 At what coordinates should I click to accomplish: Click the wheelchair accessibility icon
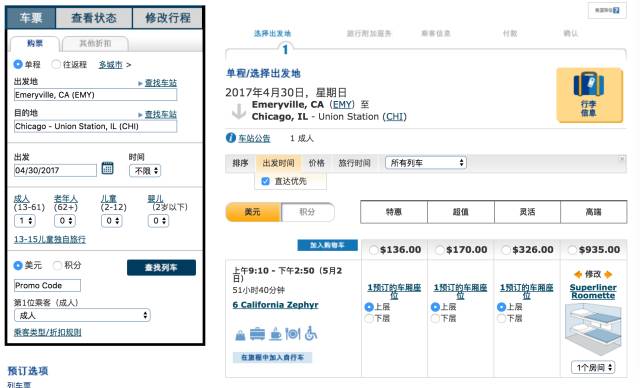(311, 333)
